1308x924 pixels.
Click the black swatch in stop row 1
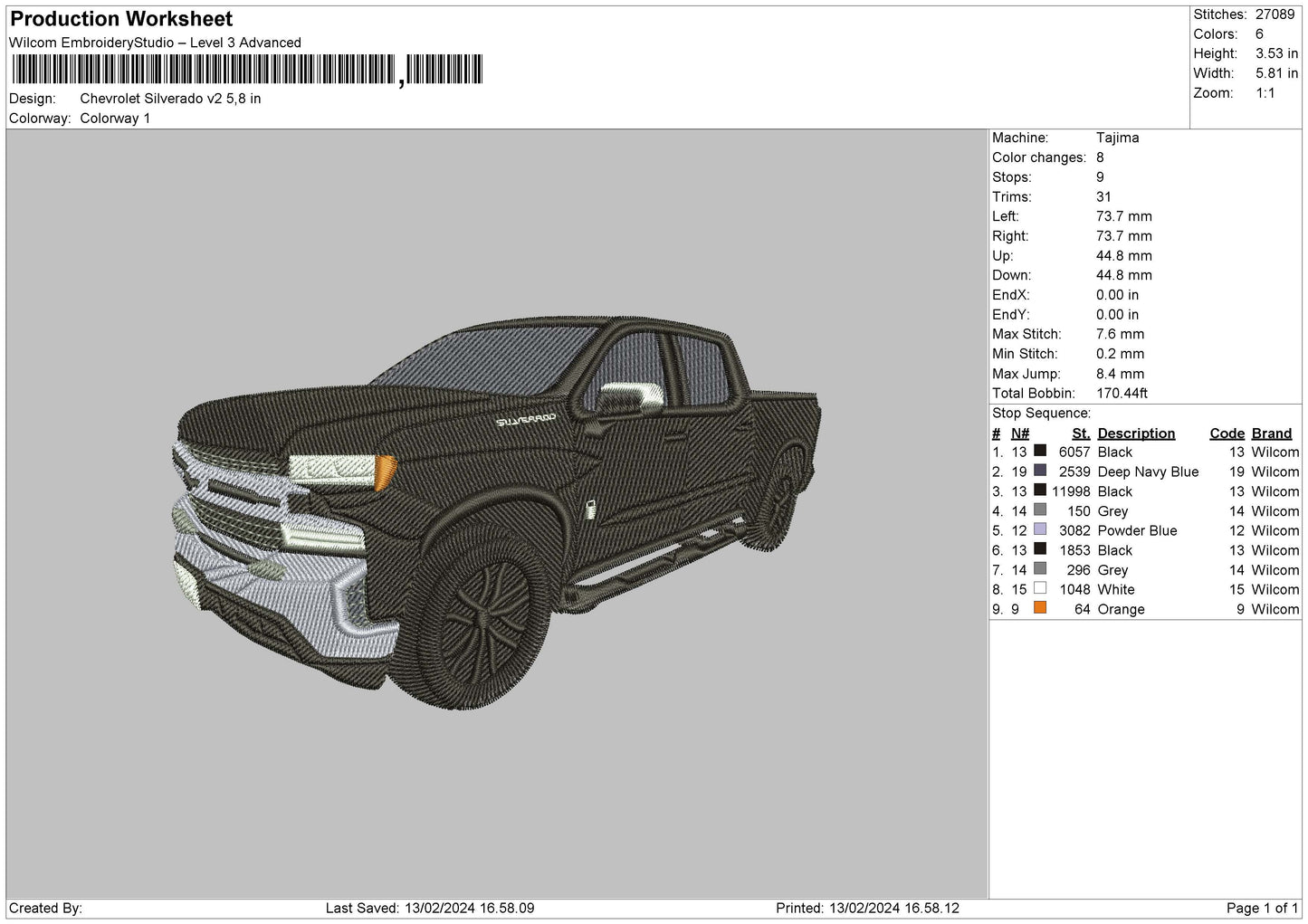point(1040,452)
